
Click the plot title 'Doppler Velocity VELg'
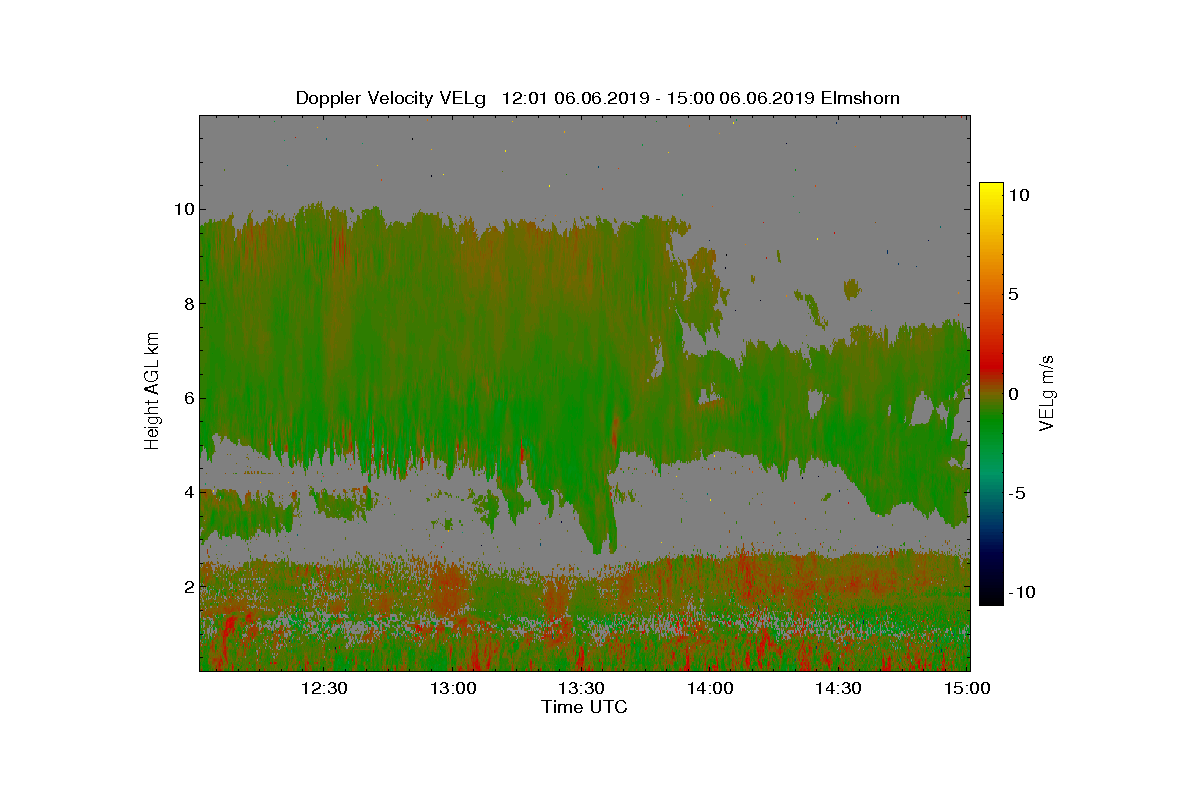[391, 98]
